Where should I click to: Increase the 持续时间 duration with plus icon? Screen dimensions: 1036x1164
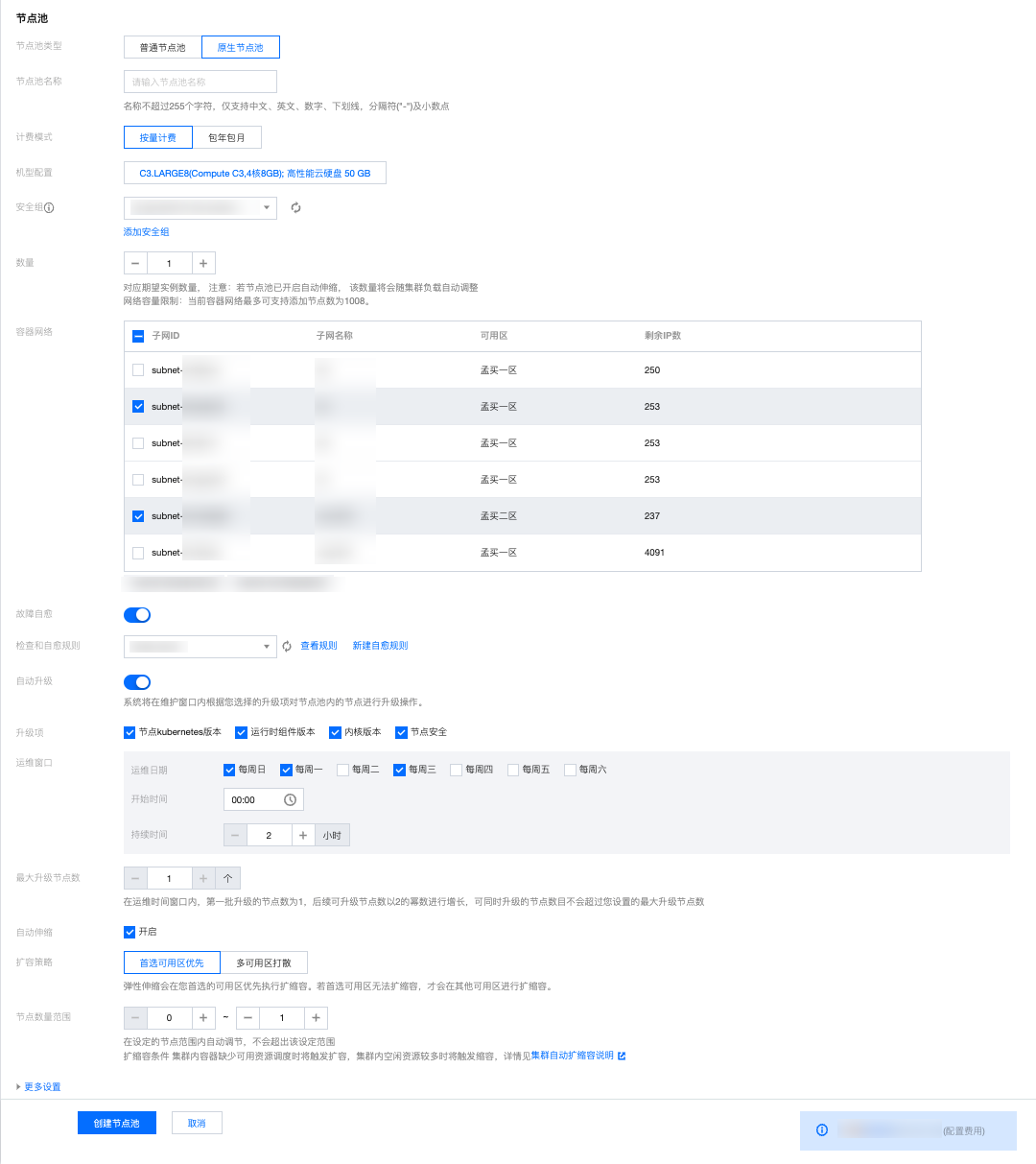coord(303,835)
